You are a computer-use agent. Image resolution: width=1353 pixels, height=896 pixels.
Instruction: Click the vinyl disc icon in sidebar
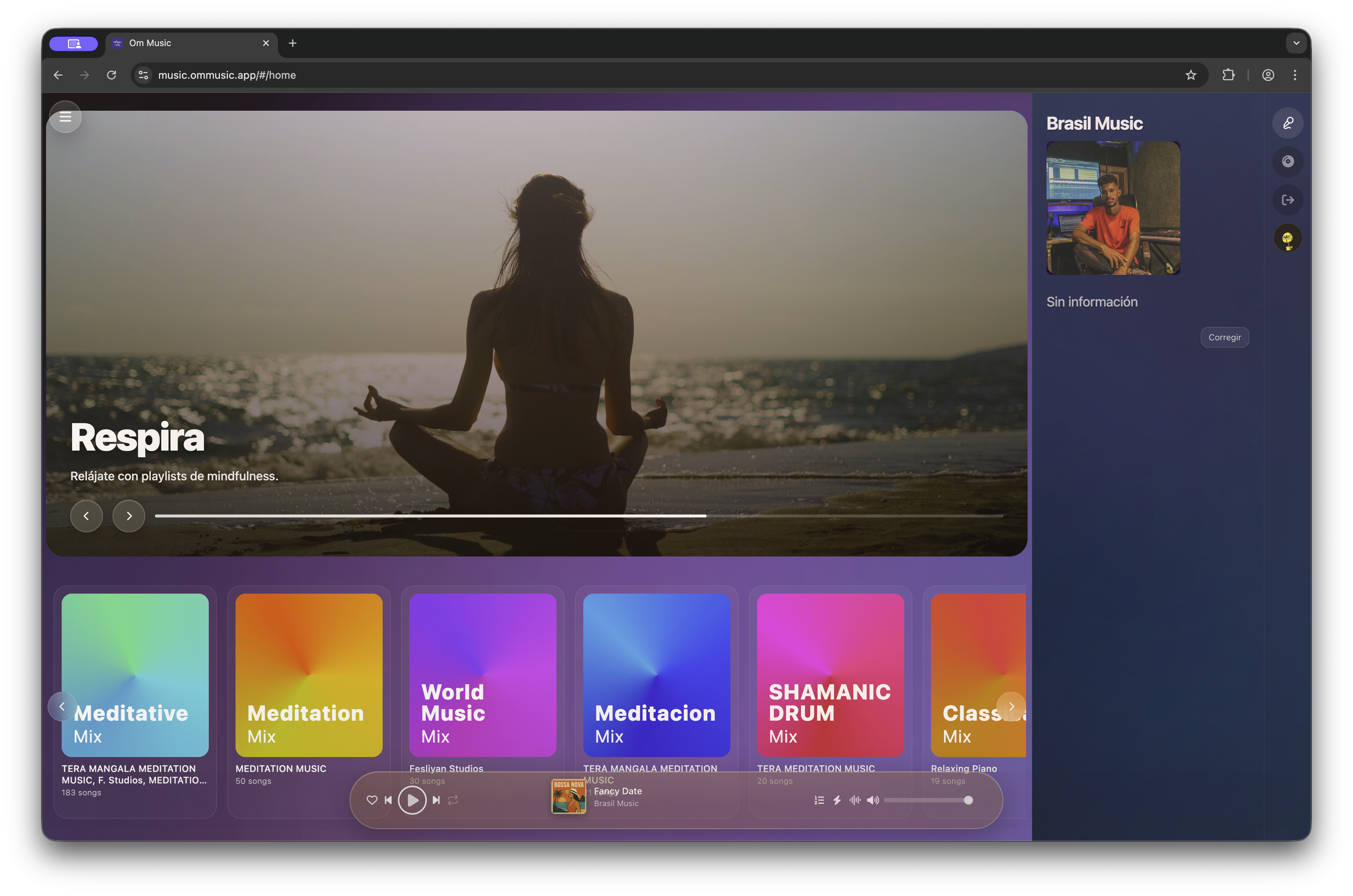click(1287, 161)
